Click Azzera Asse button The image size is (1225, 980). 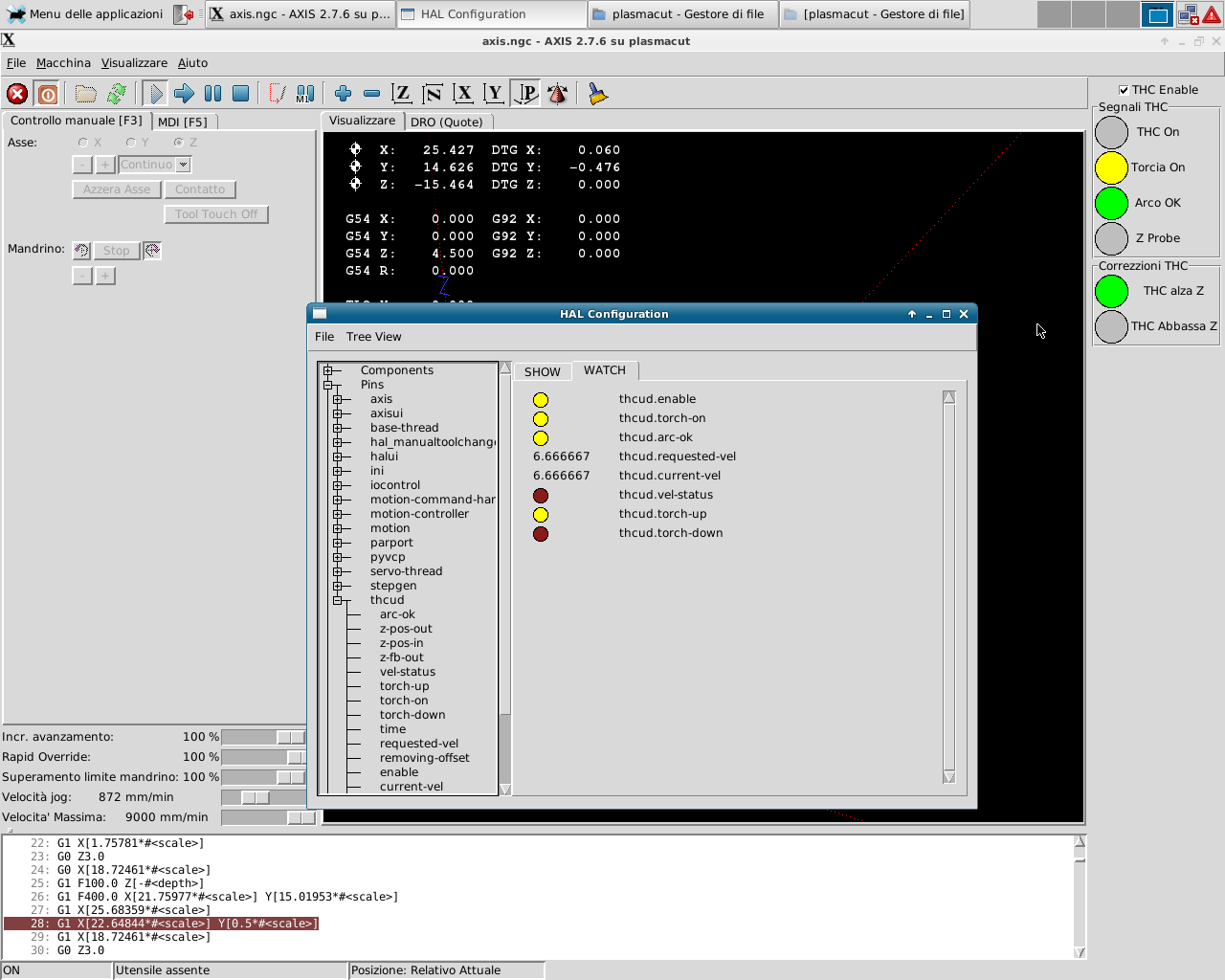coord(117,189)
